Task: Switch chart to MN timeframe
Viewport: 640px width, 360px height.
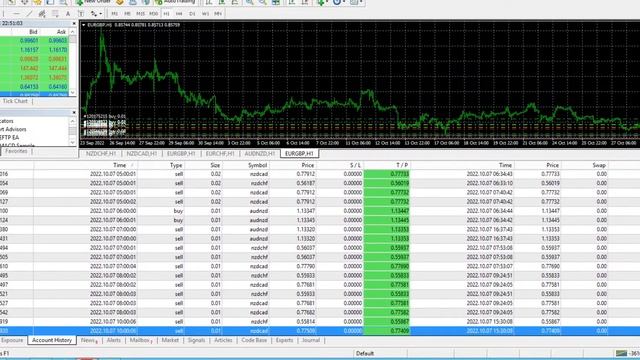Action: pos(218,14)
